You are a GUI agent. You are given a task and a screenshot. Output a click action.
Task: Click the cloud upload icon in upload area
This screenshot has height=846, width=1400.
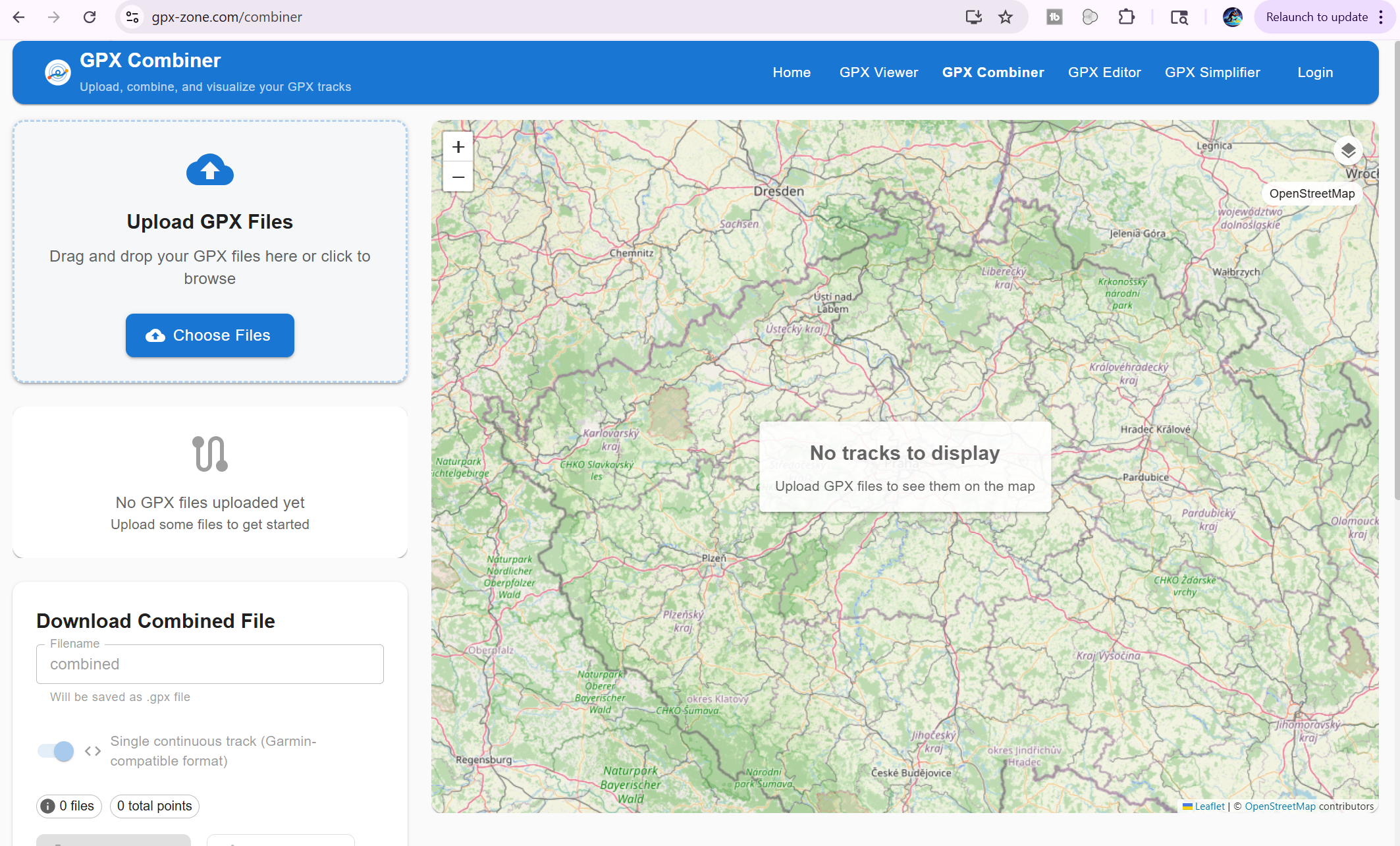[210, 170]
